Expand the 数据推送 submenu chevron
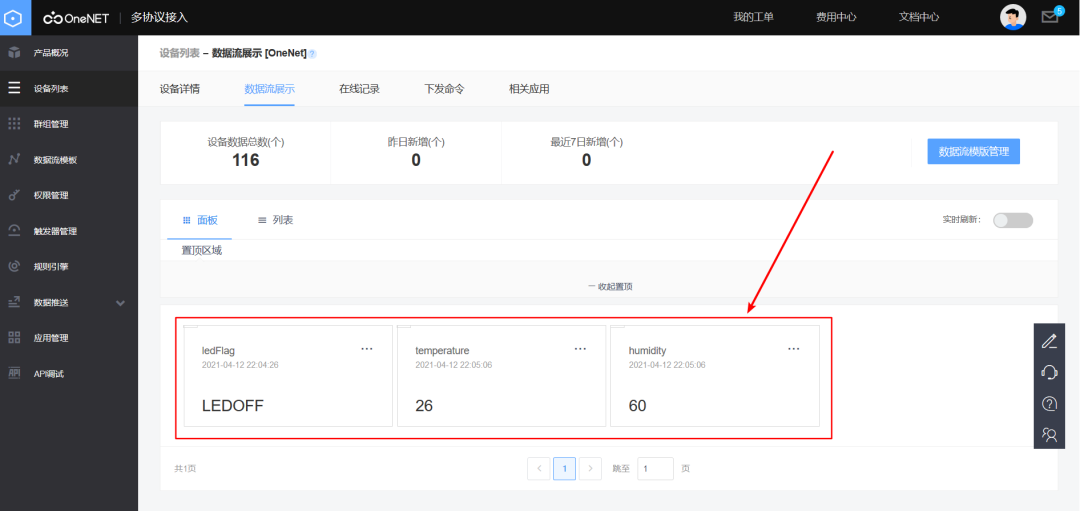The width and height of the screenshot is (1080, 511). click(121, 303)
